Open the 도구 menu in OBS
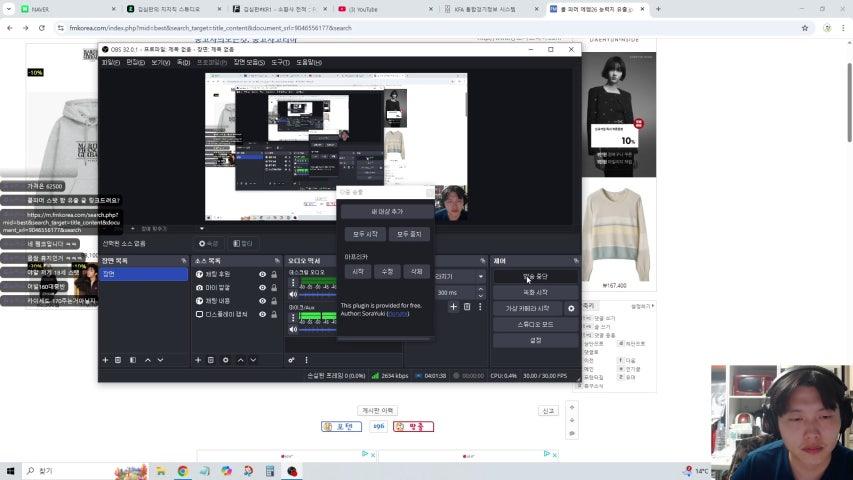Viewport: 853px width, 480px height. 280,62
